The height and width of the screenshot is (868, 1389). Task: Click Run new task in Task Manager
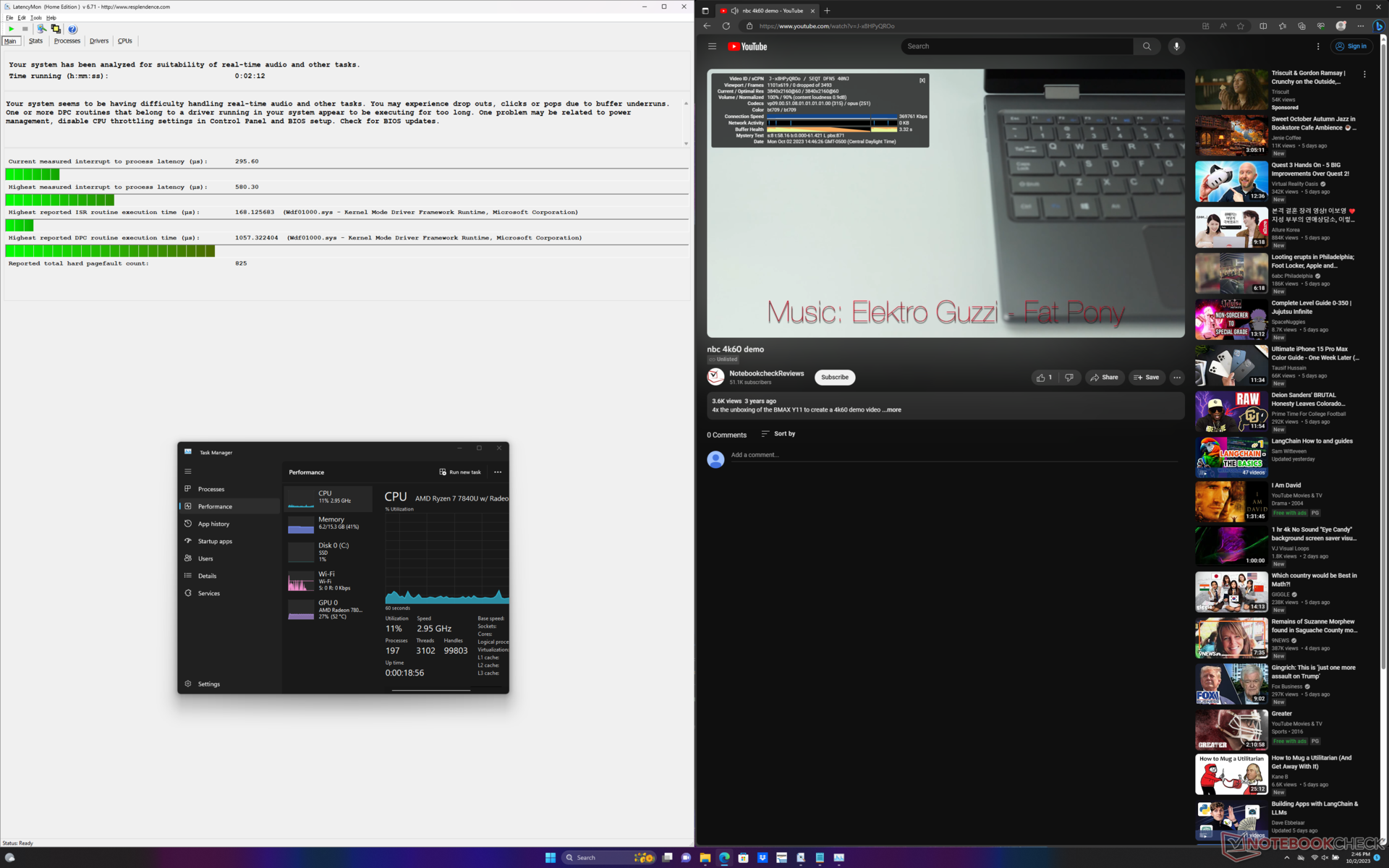click(460, 472)
